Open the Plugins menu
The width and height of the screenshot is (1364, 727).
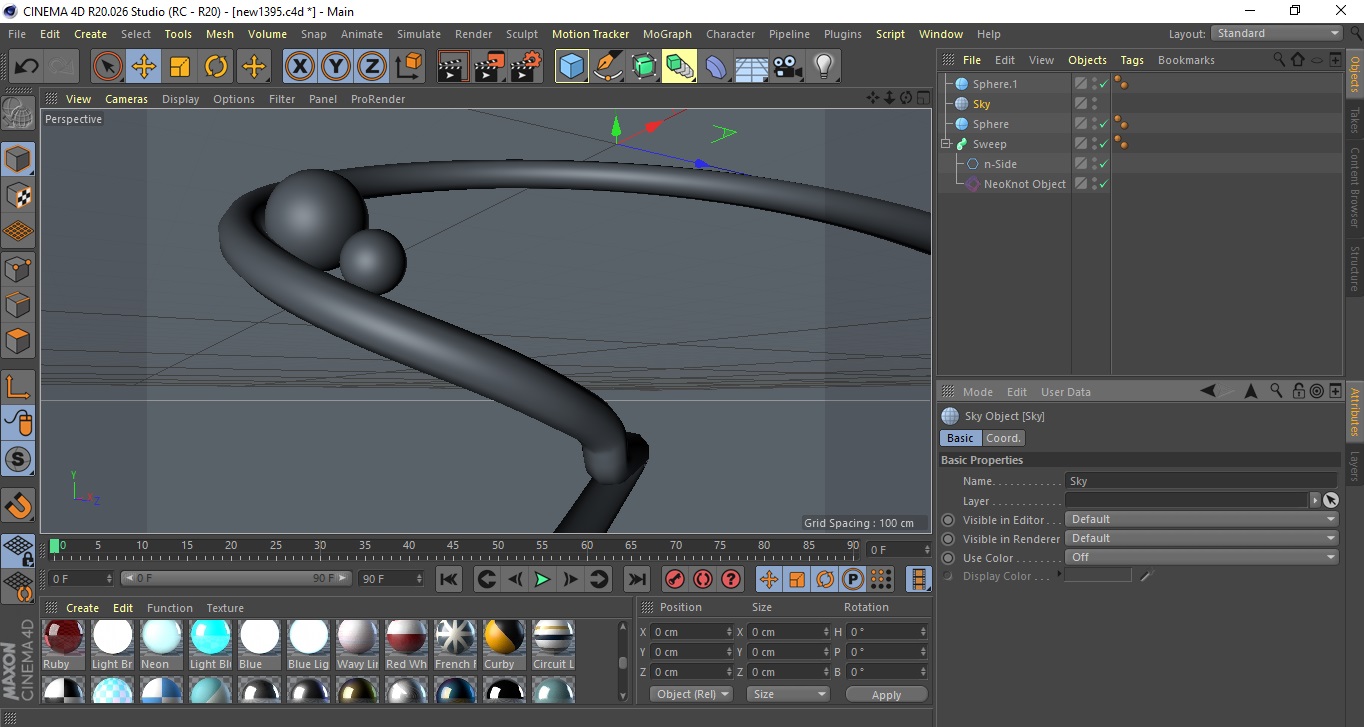[843, 34]
